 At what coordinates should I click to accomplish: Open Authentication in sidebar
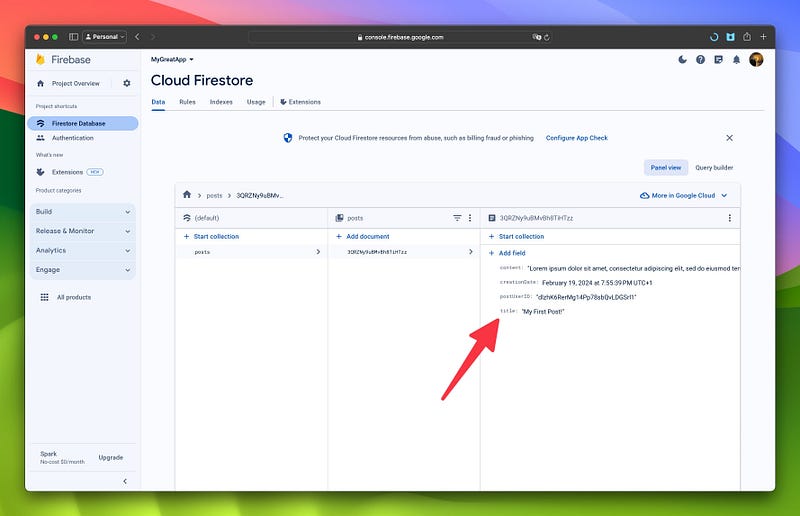point(72,138)
